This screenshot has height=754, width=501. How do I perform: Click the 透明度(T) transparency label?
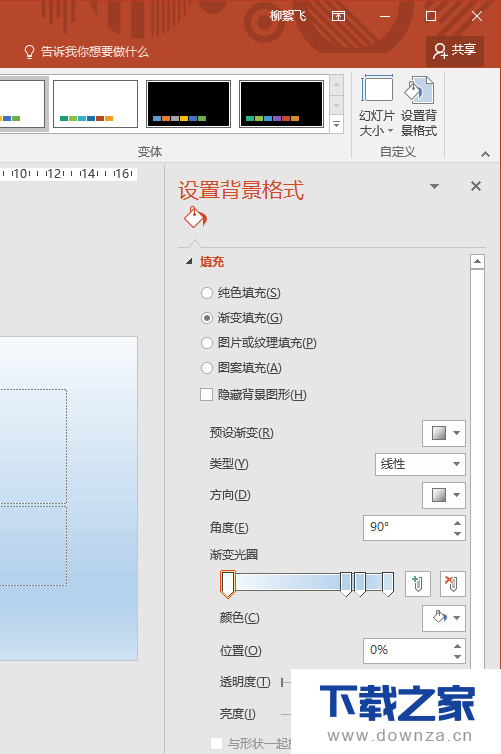click(245, 682)
